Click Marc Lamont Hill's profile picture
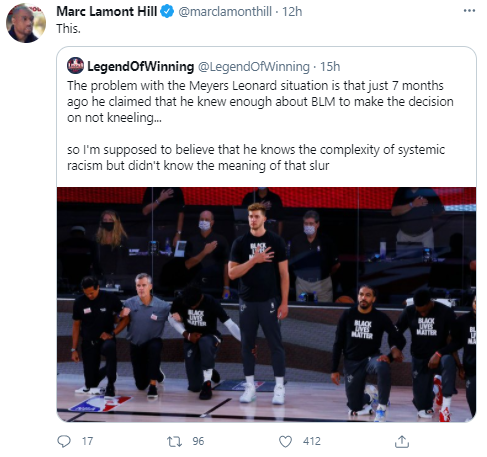The height and width of the screenshot is (457, 487). pyautogui.click(x=26, y=23)
